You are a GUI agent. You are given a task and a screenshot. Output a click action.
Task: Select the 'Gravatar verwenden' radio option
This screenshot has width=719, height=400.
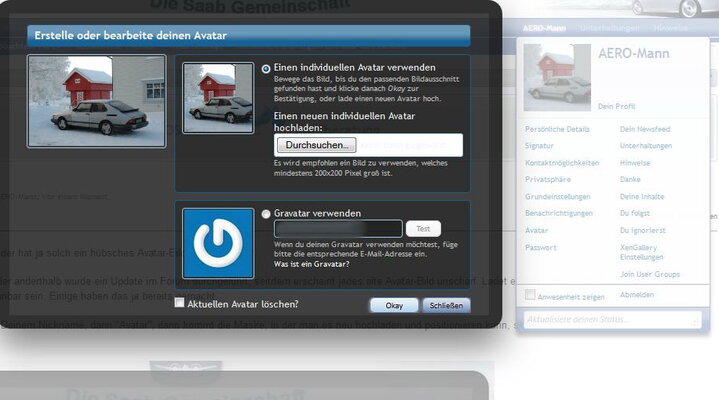click(266, 214)
